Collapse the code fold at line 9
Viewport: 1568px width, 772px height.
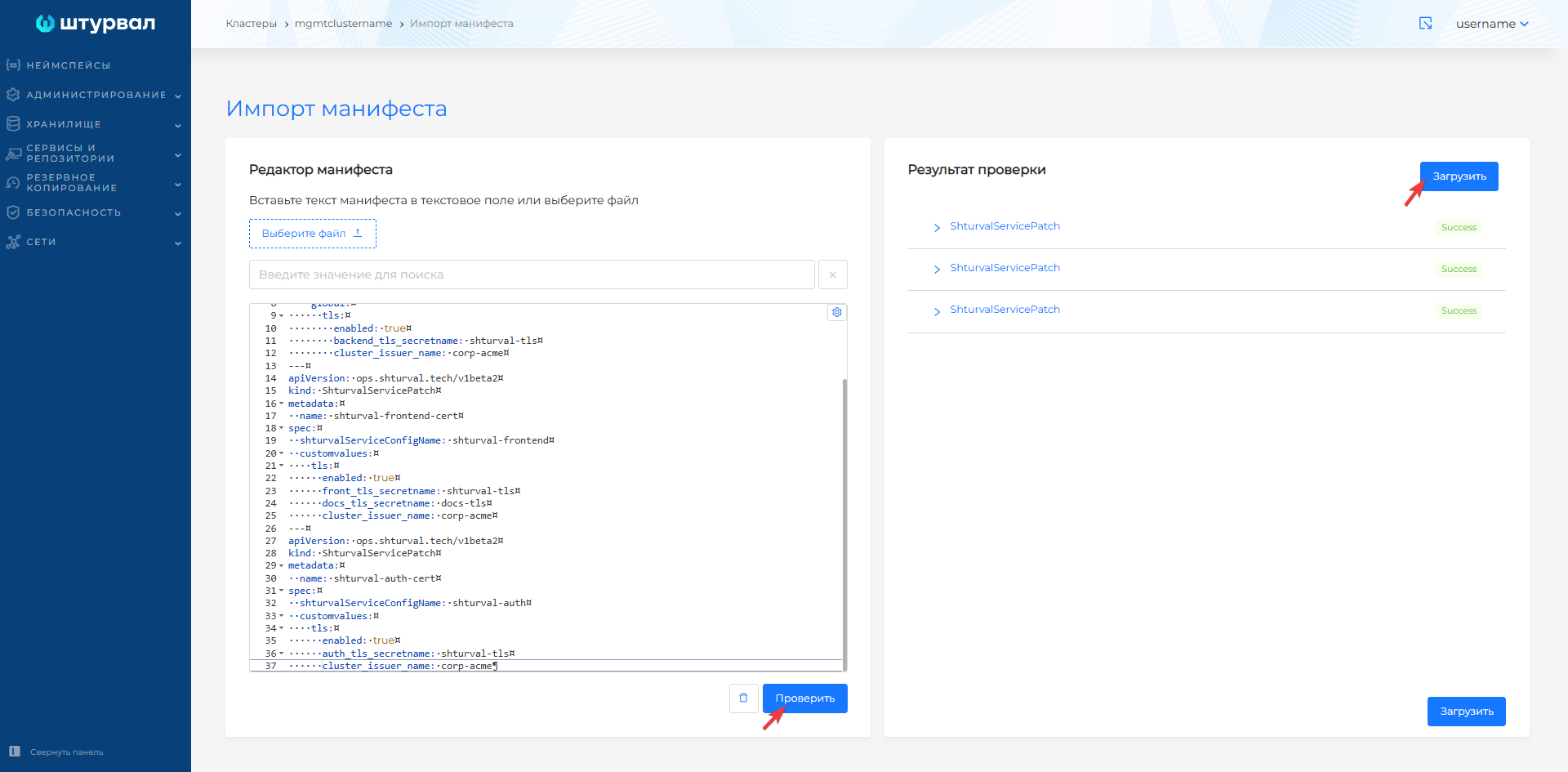tap(282, 316)
